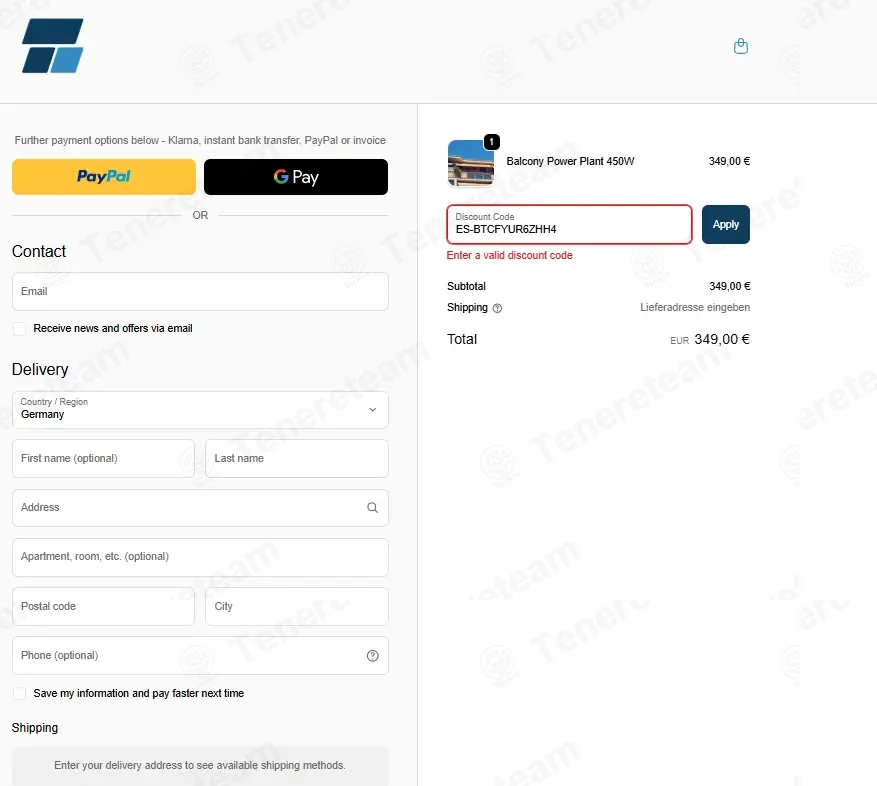Apply the discount code
This screenshot has height=786, width=877.
click(725, 224)
